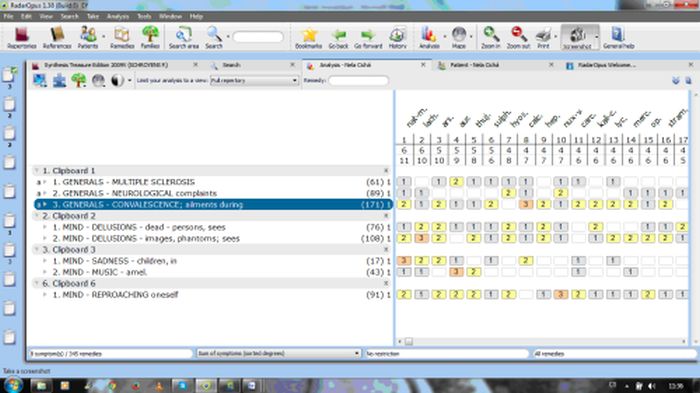Image resolution: width=700 pixels, height=393 pixels.
Task: Open the File menu
Action: (8, 17)
